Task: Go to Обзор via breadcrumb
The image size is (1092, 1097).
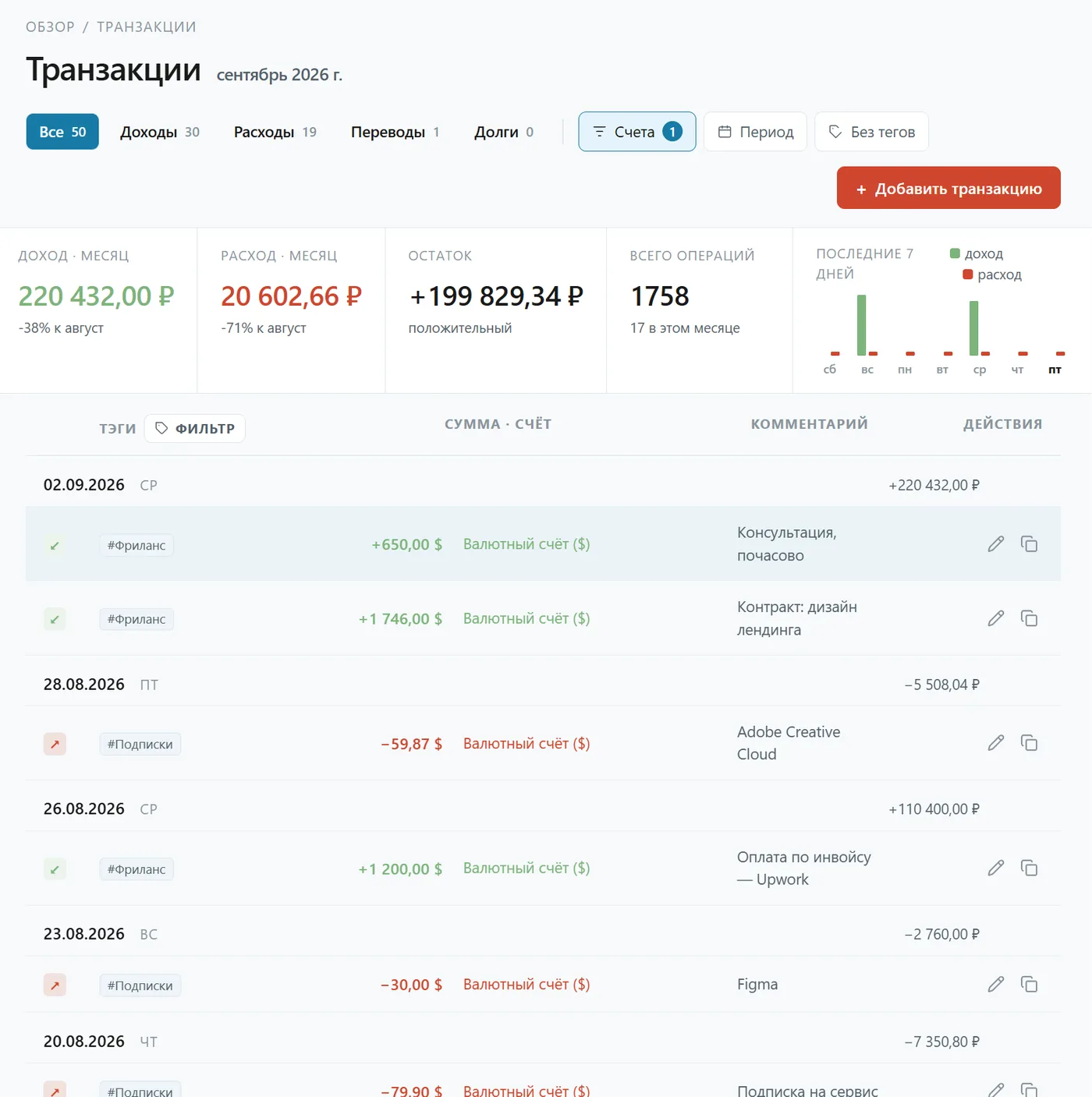Action: click(50, 27)
